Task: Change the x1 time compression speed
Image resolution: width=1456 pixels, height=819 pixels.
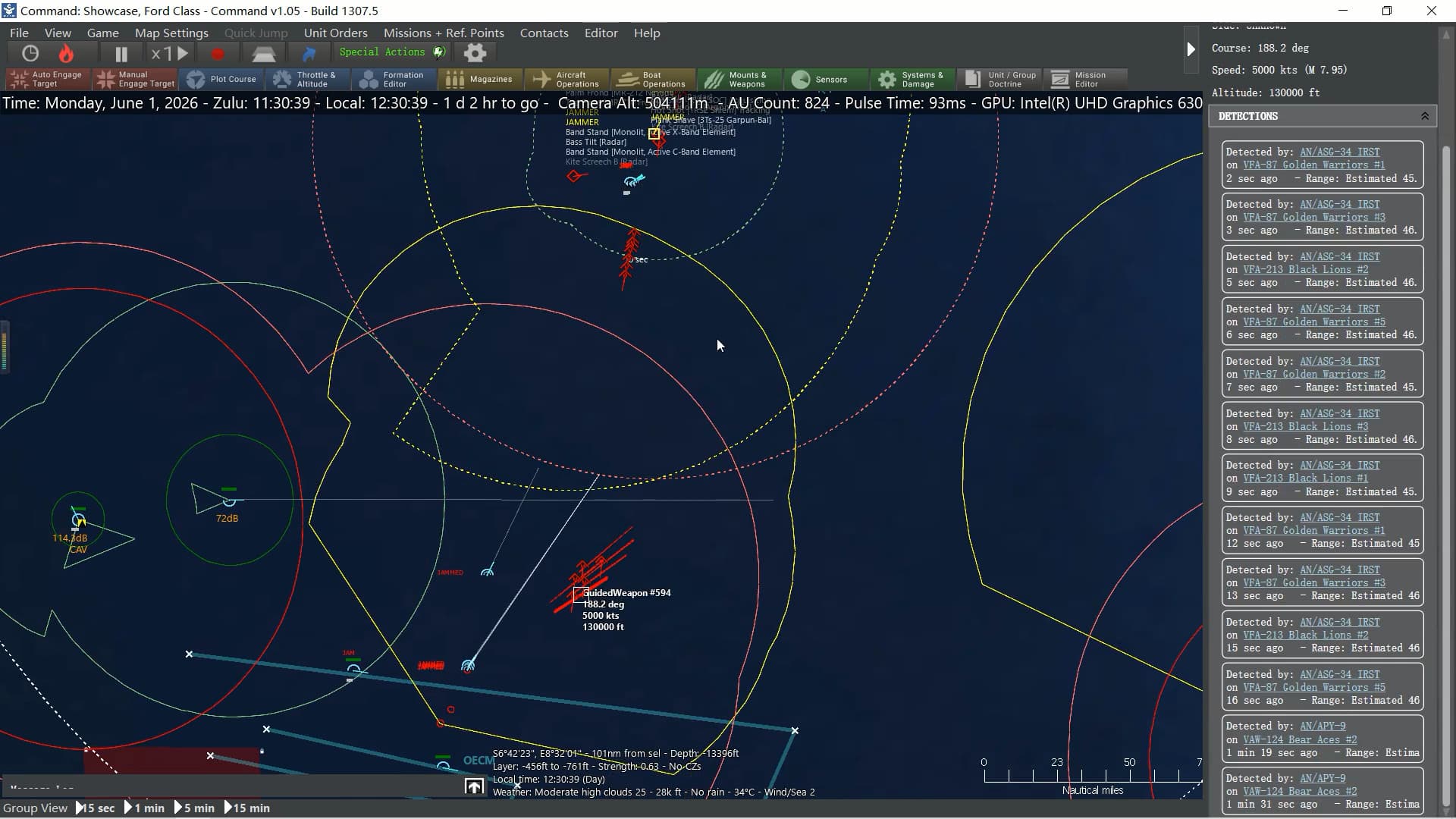Action: coord(168,53)
